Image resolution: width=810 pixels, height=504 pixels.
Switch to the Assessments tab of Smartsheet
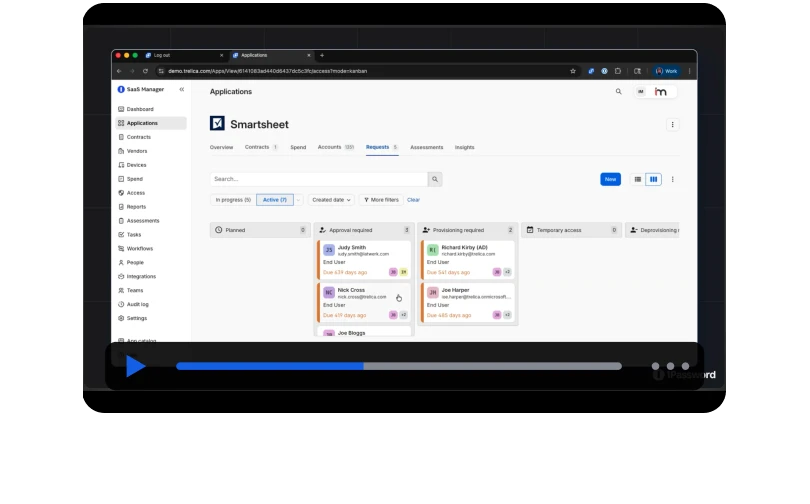point(427,147)
